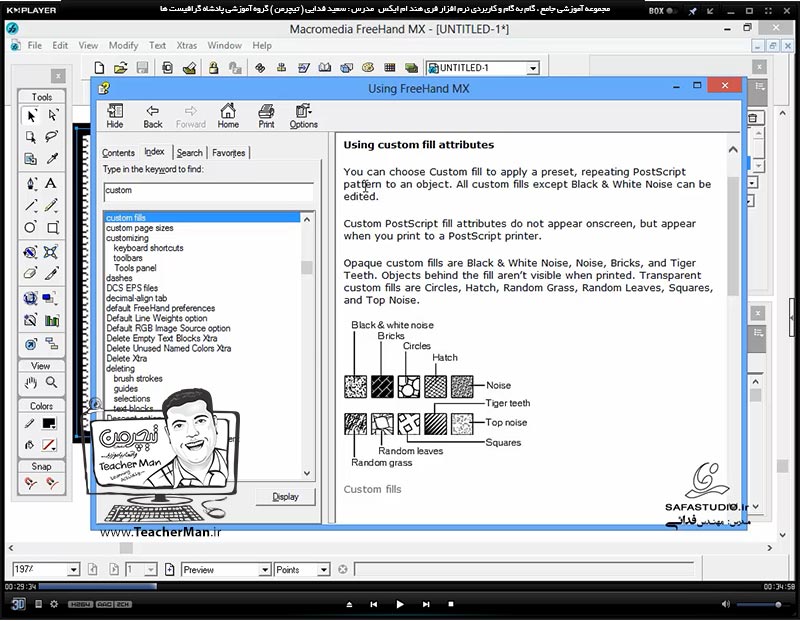Select 'keyboard shortcuts' index entry

[x=148, y=248]
